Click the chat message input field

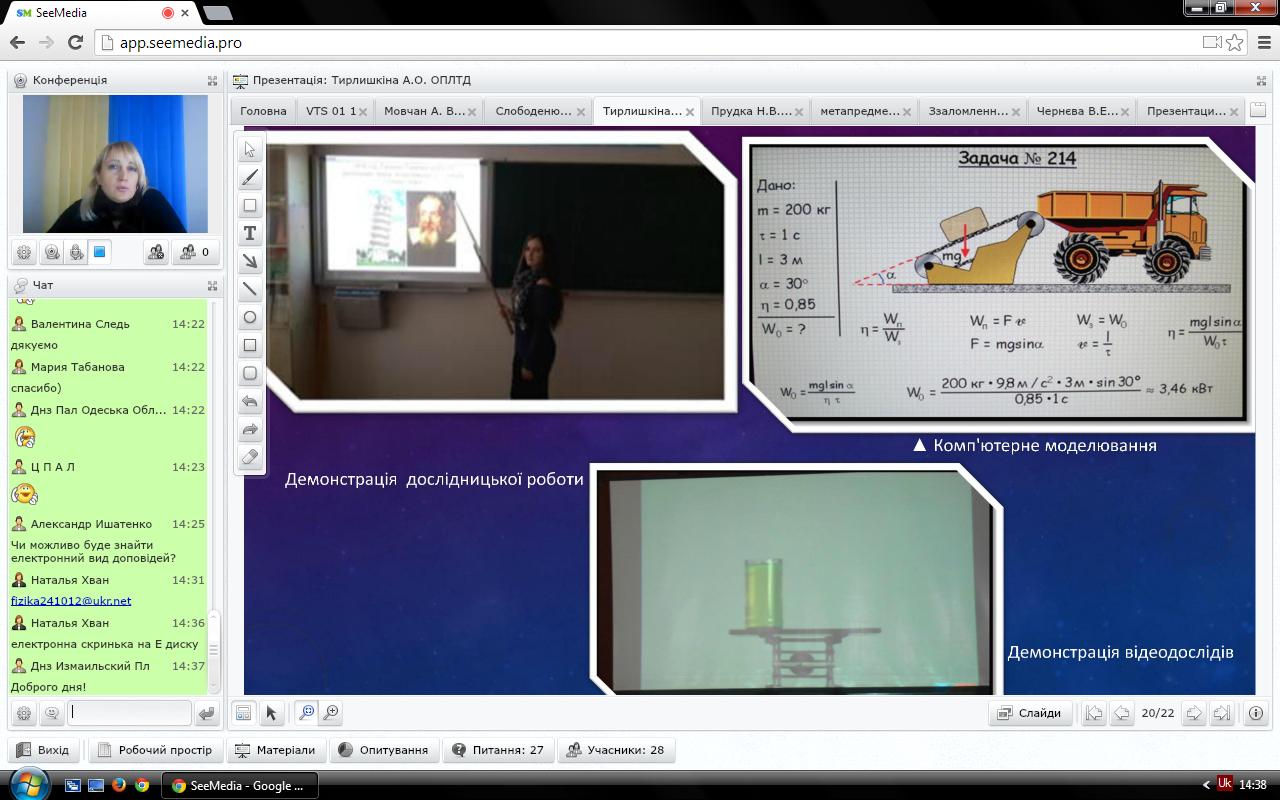pyautogui.click(x=129, y=713)
